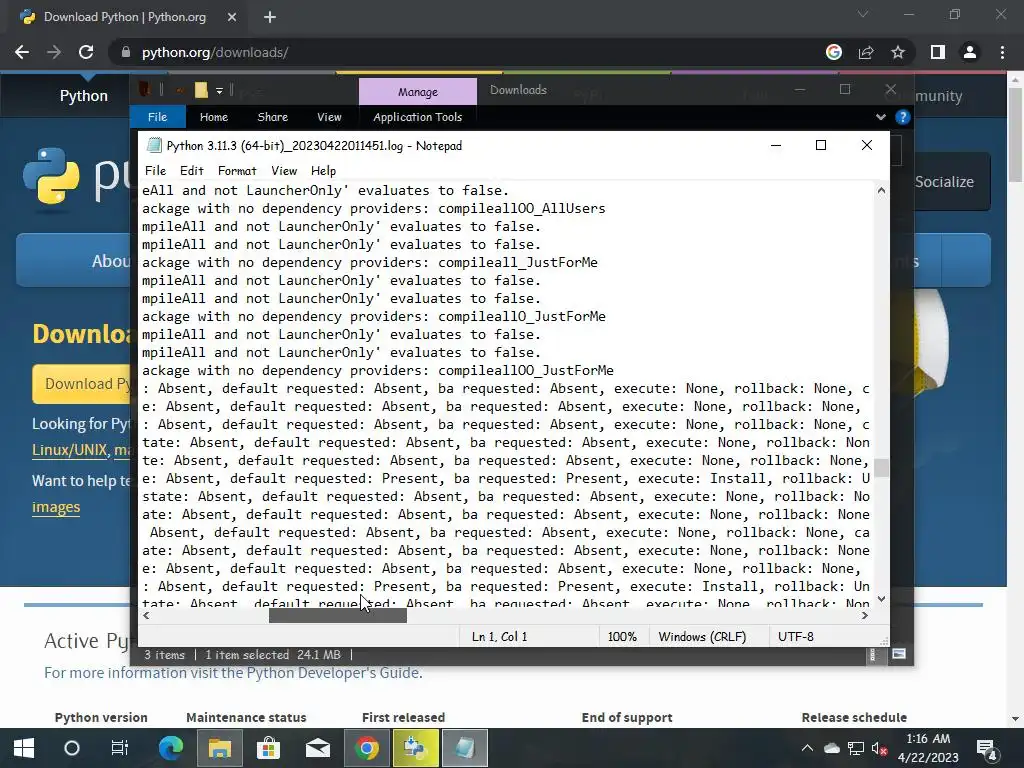The height and width of the screenshot is (768, 1024).
Task: Open the Chrome three-dot menu
Action: click(1002, 52)
